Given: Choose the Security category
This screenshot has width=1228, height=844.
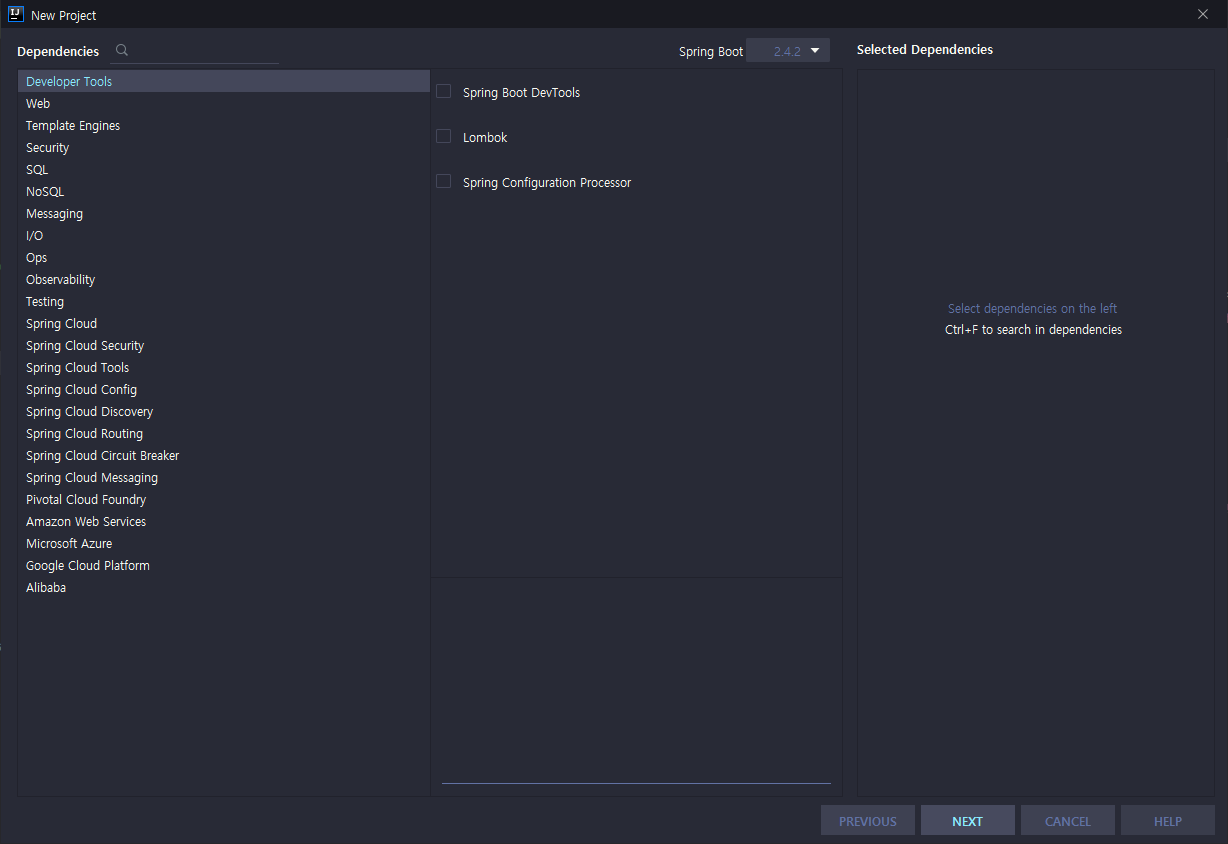Looking at the screenshot, I should [x=224, y=148].
